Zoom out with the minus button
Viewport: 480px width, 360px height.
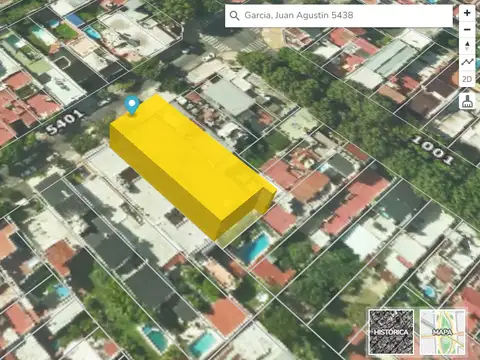[467, 30]
